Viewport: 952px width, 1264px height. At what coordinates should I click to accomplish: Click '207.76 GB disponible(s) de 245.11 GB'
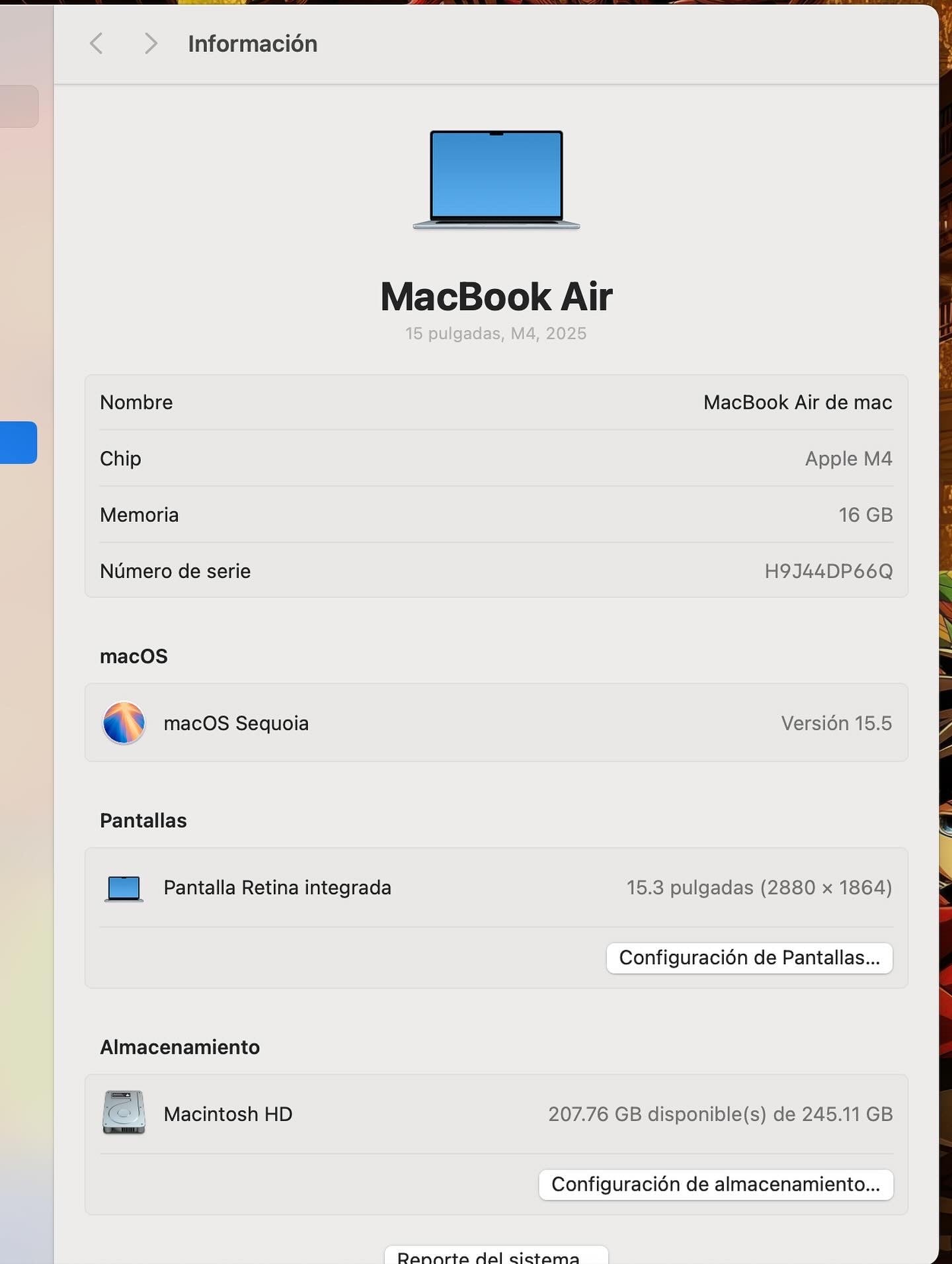click(721, 1114)
